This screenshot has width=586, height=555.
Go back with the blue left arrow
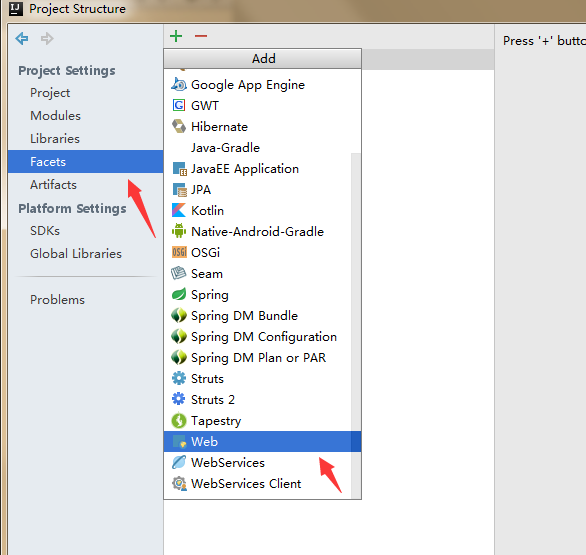pos(22,38)
